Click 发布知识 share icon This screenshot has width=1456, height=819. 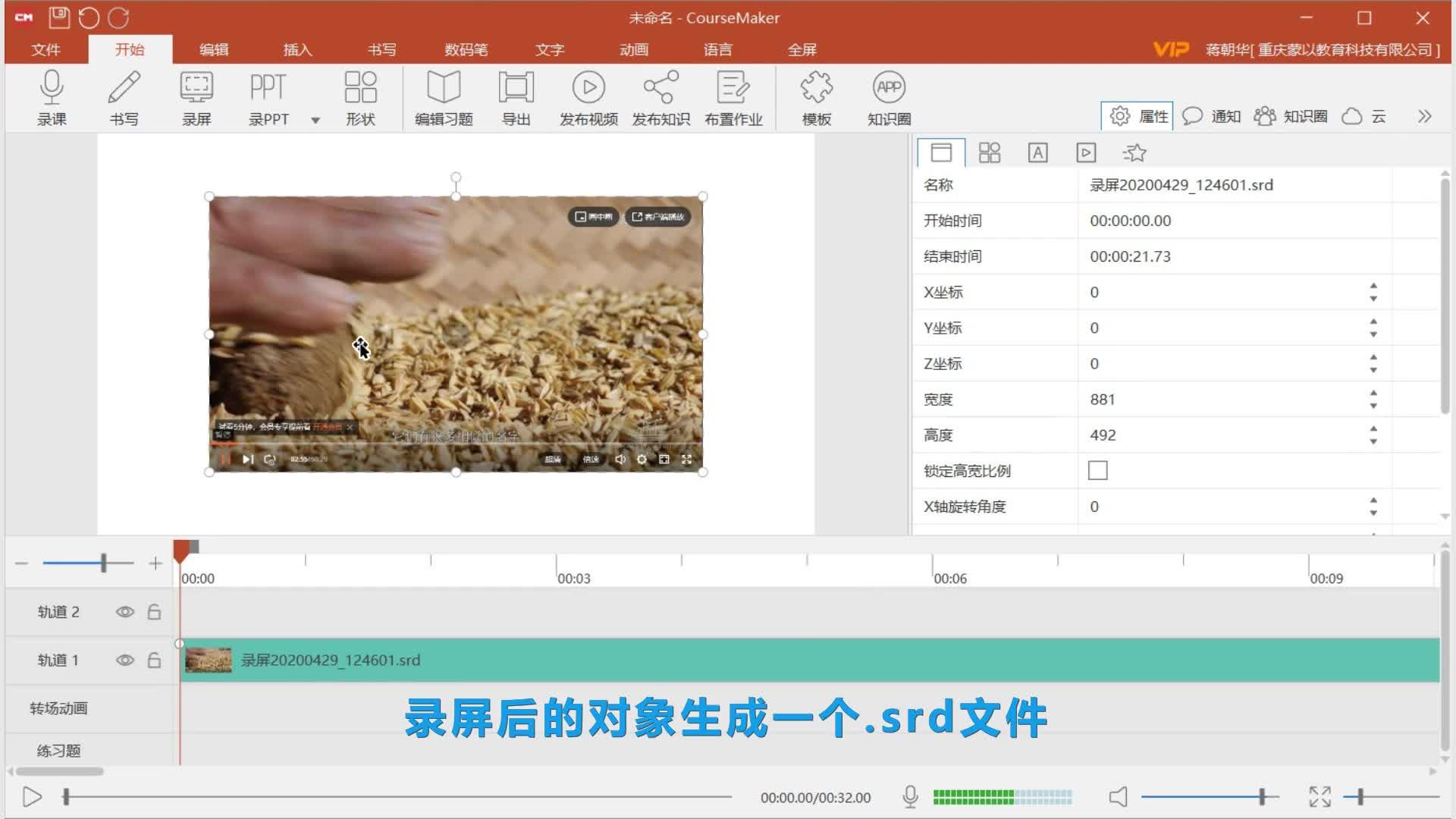(x=661, y=97)
